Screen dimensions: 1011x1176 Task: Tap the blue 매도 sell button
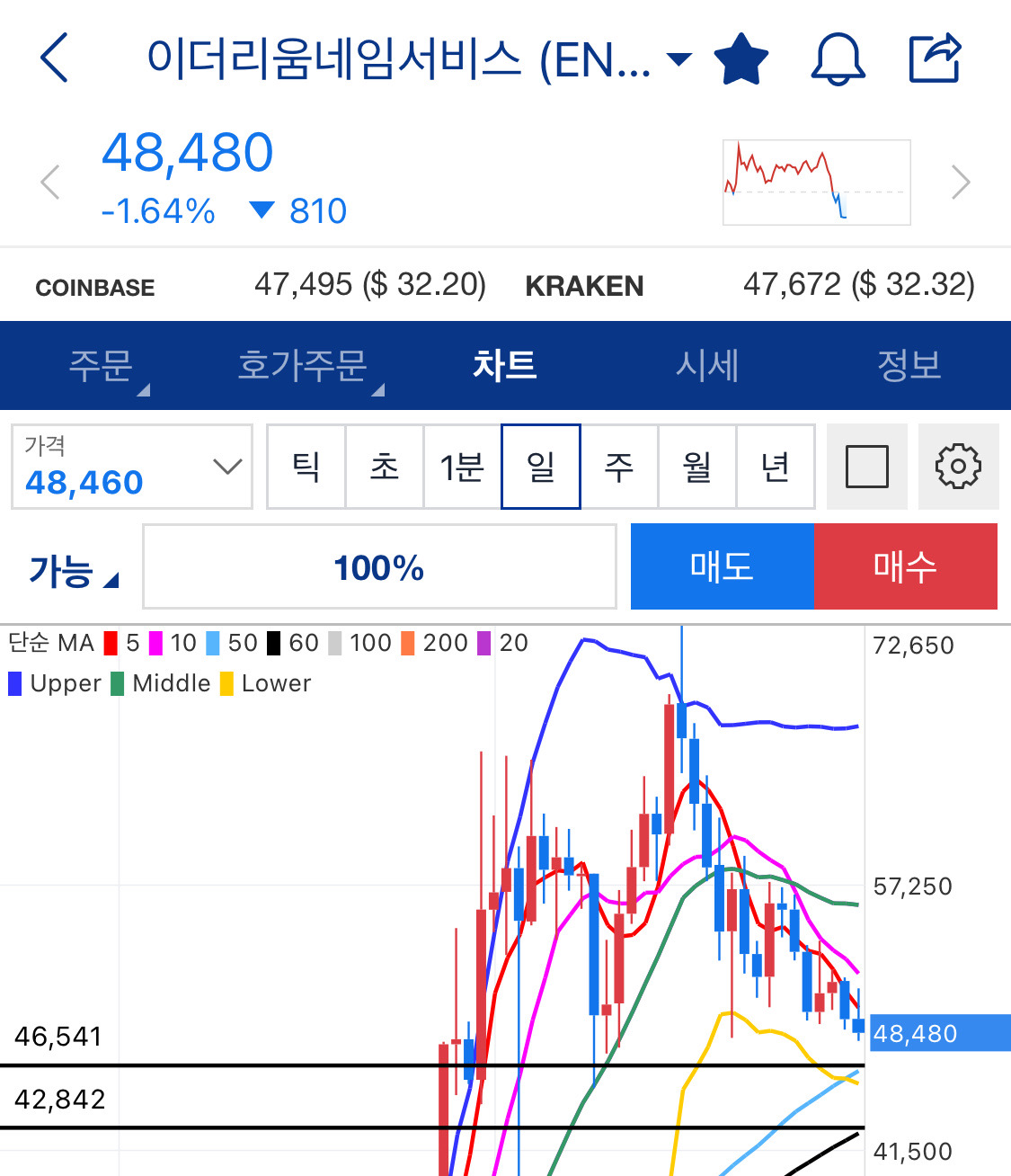723,566
